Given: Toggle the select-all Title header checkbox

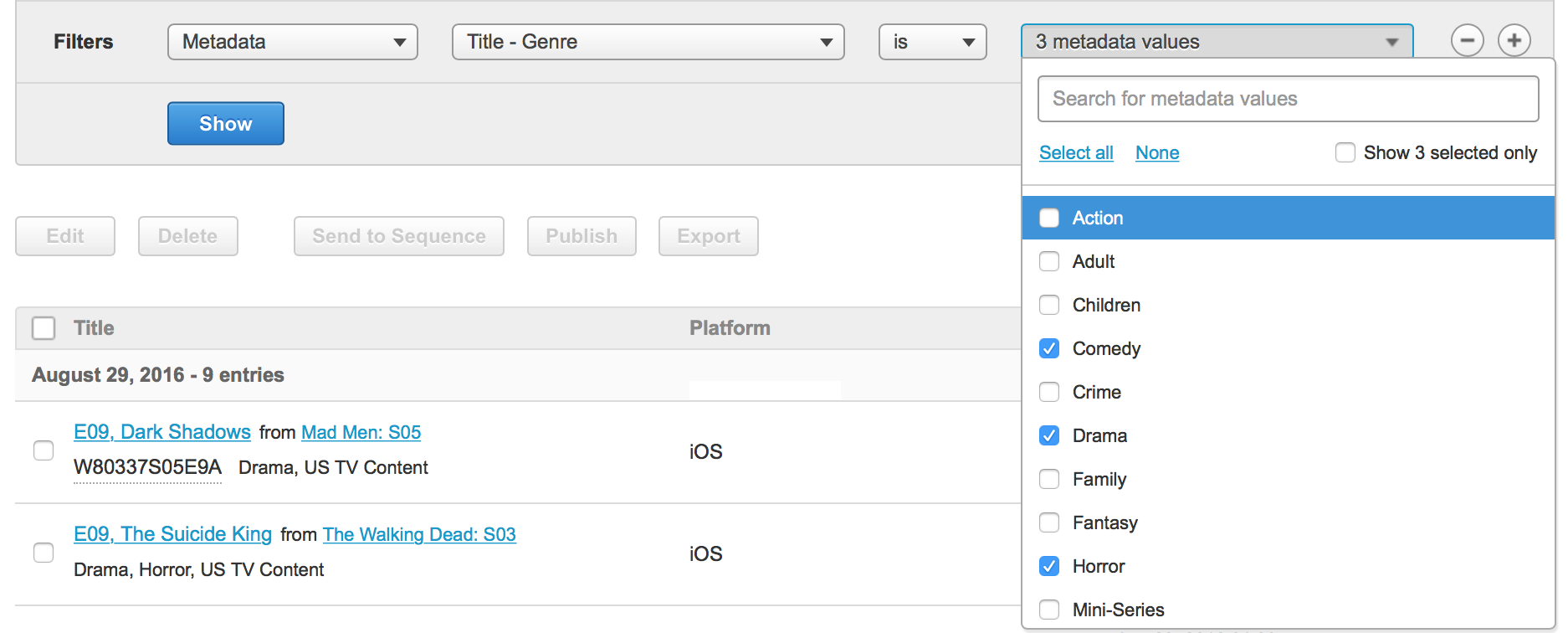Looking at the screenshot, I should [x=44, y=328].
